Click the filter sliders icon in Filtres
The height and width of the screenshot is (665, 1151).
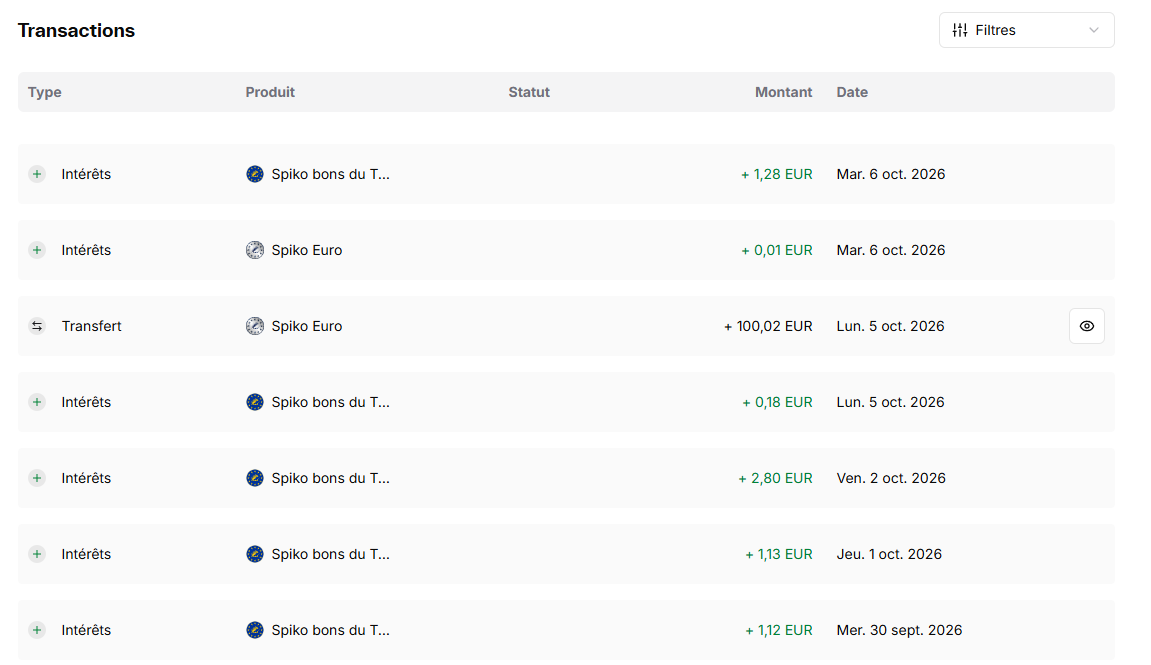click(x=959, y=30)
